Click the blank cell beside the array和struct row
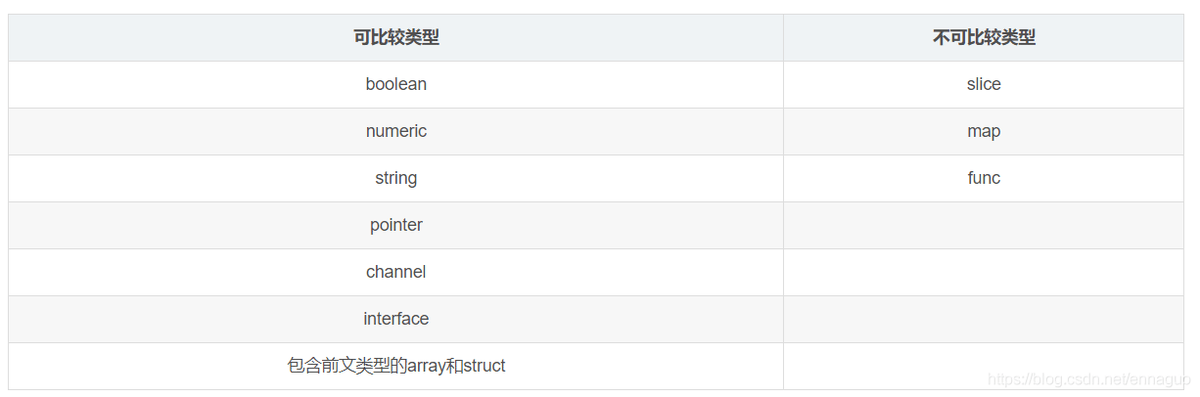This screenshot has height=397, width=1200. point(984,366)
